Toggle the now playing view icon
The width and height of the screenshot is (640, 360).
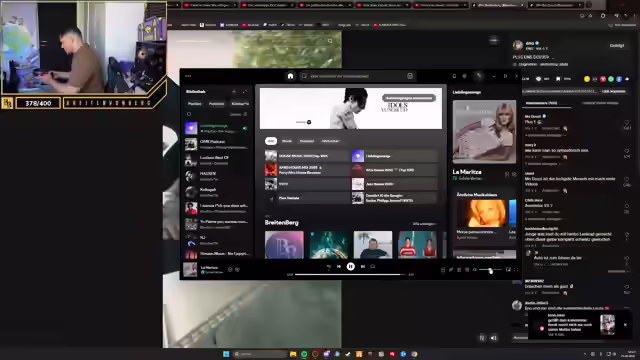click(x=443, y=270)
